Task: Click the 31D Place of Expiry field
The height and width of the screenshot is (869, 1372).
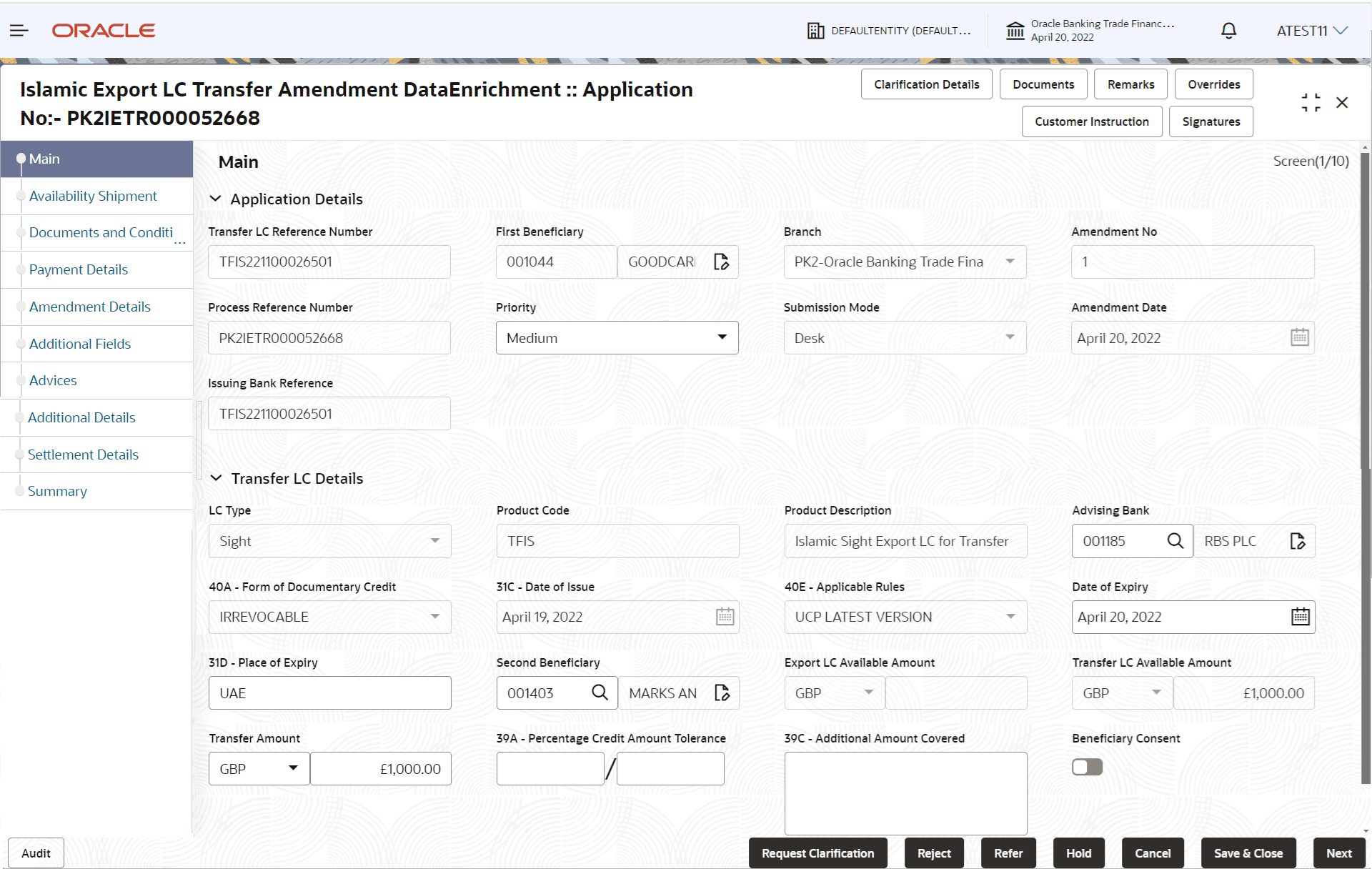Action: coord(329,692)
